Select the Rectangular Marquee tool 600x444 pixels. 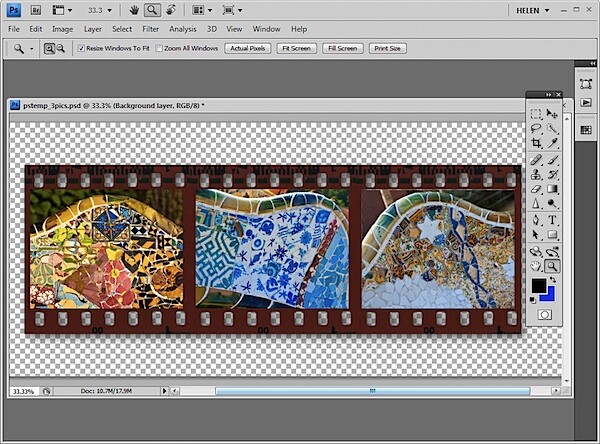(x=536, y=114)
